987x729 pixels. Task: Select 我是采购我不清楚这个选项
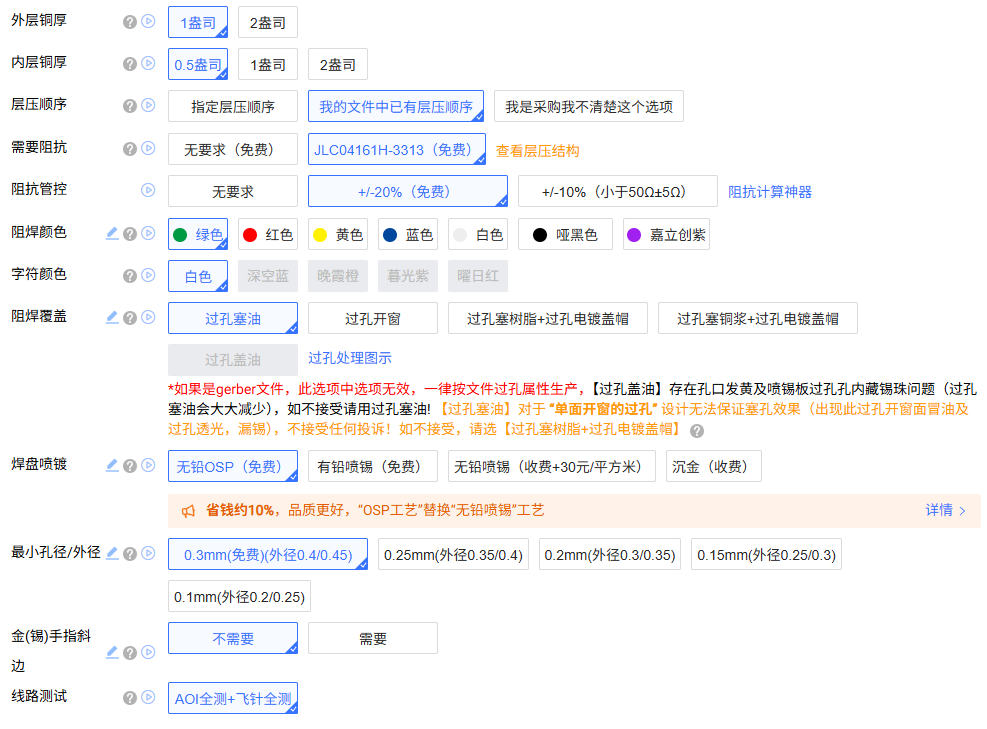click(x=589, y=107)
